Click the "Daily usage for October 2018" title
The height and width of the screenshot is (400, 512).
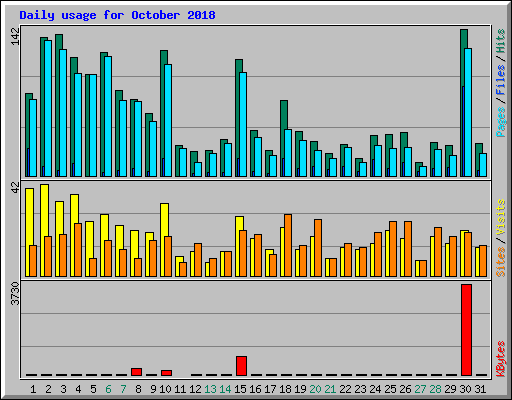(117, 15)
